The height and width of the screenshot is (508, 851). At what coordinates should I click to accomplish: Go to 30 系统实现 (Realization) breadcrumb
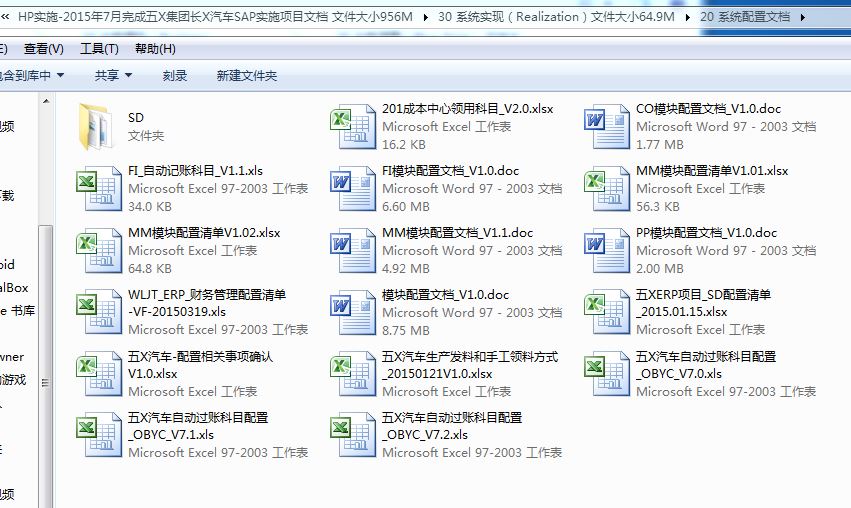(556, 17)
